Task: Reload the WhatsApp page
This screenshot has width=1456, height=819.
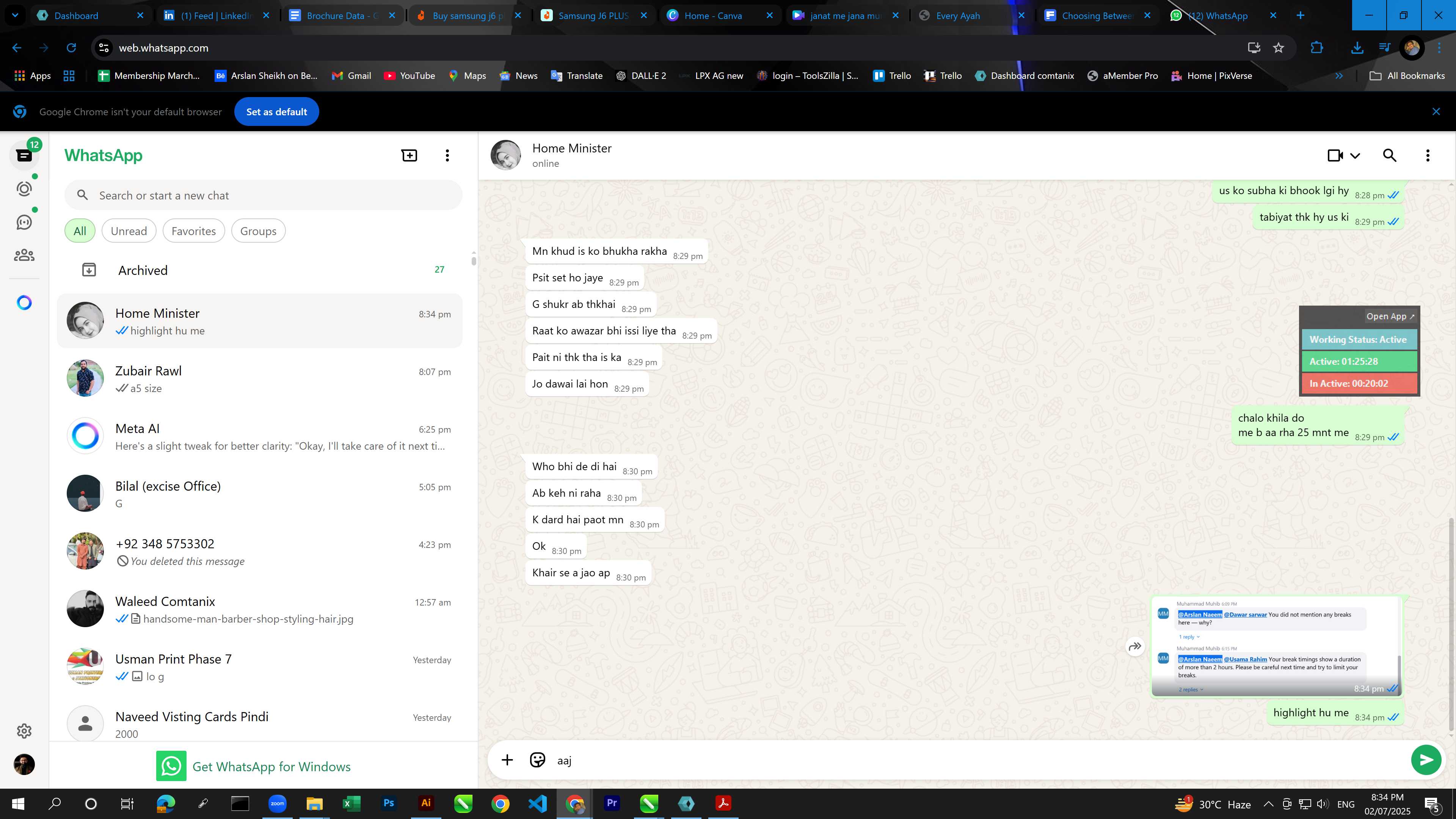Action: click(71, 48)
